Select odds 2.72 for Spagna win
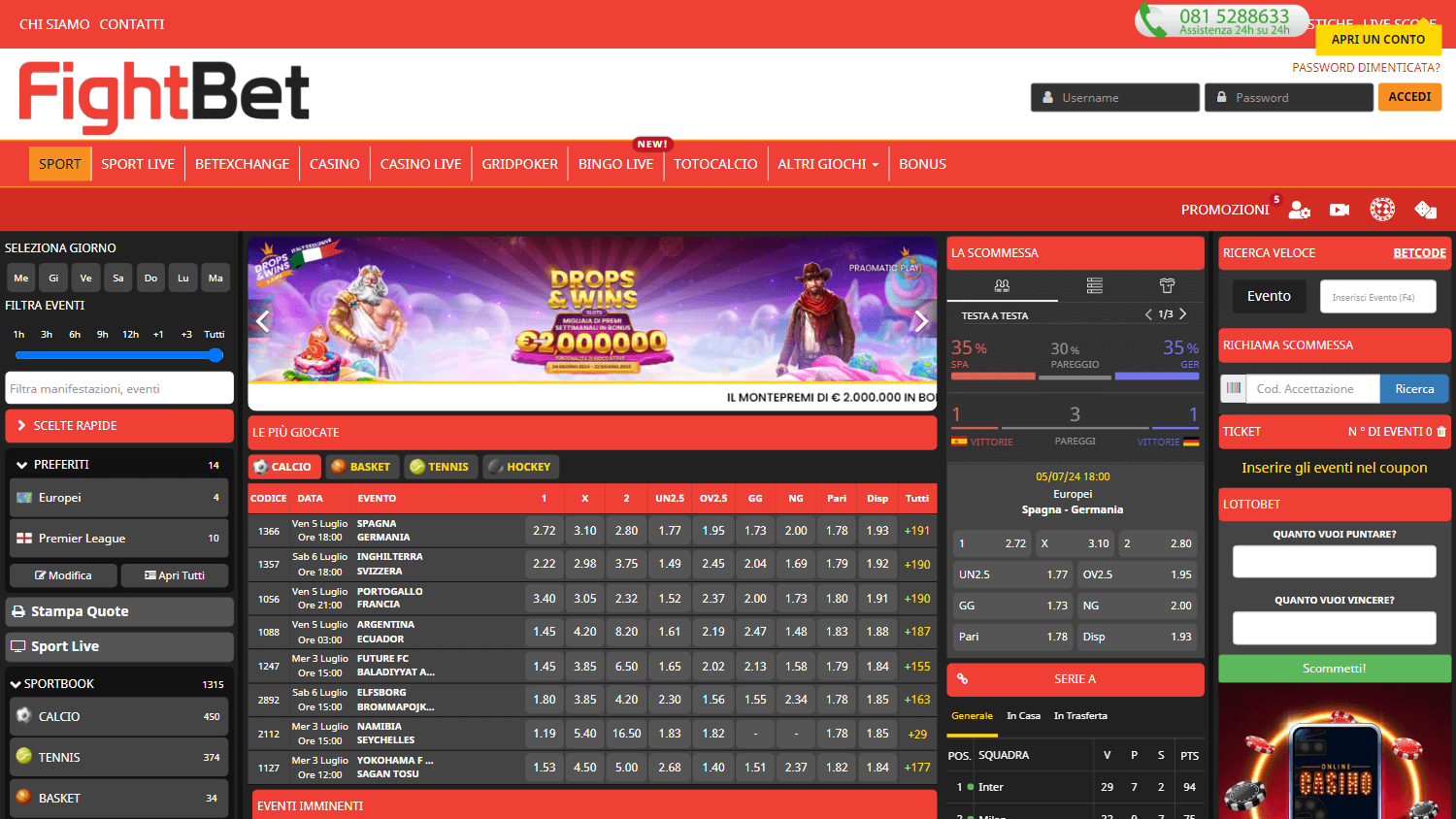 click(545, 531)
